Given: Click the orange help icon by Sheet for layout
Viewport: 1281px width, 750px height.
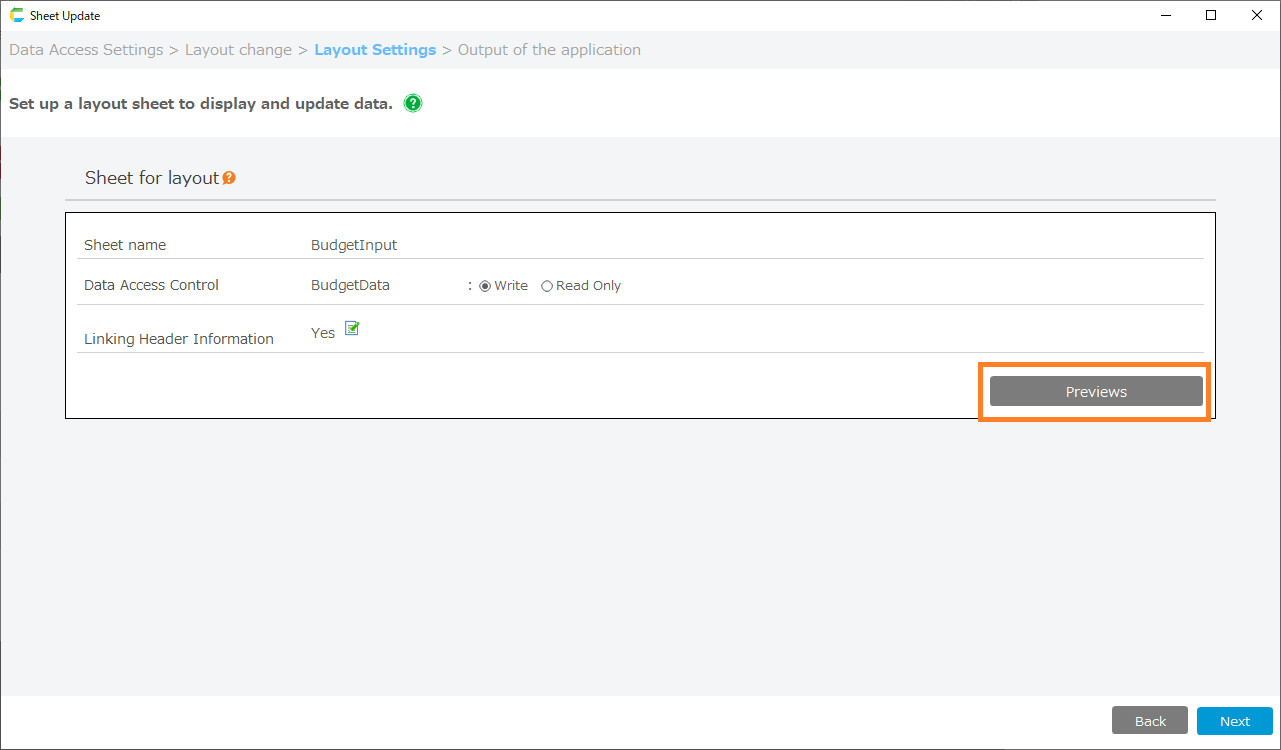Looking at the screenshot, I should tap(229, 178).
